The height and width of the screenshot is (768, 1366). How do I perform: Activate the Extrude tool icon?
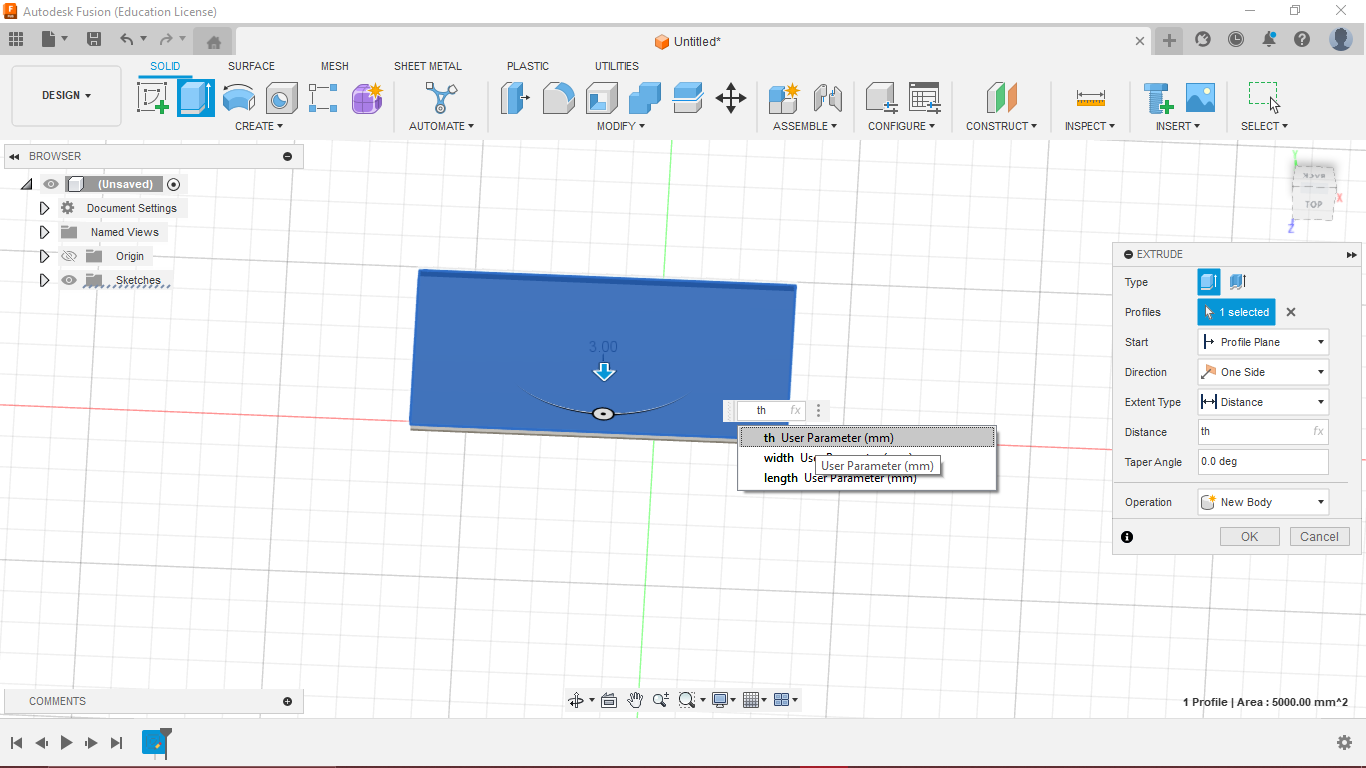pyautogui.click(x=196, y=98)
